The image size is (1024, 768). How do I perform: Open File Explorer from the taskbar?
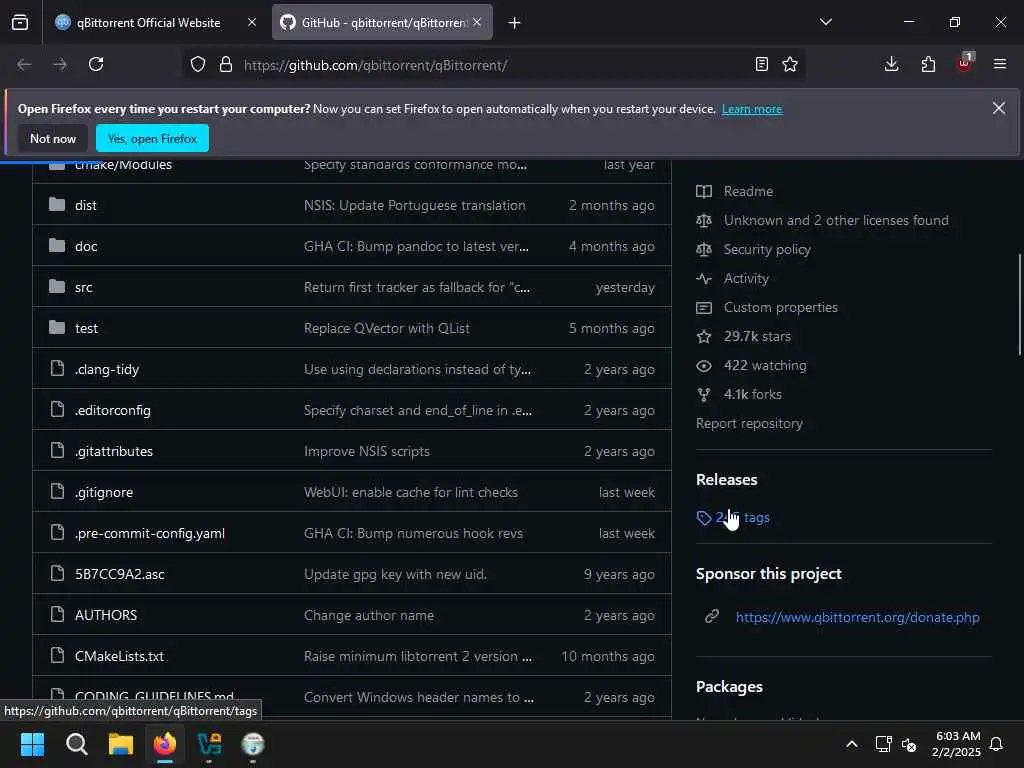(121, 744)
